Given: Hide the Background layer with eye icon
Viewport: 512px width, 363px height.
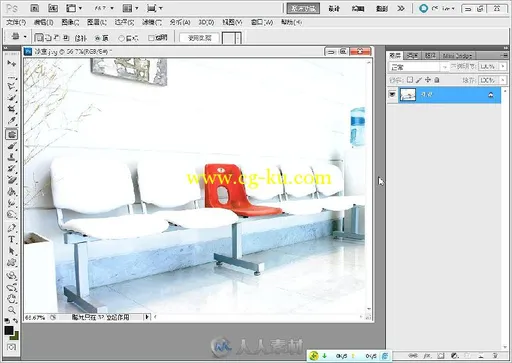Looking at the screenshot, I should [x=392, y=95].
